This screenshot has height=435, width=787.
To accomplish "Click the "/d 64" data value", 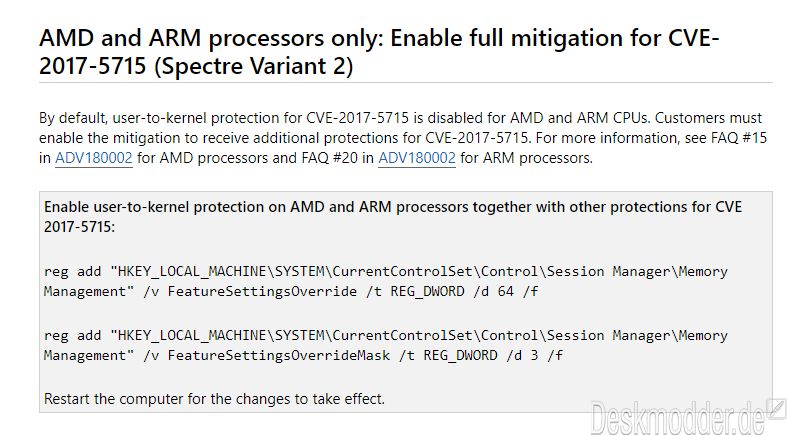I will [x=486, y=291].
